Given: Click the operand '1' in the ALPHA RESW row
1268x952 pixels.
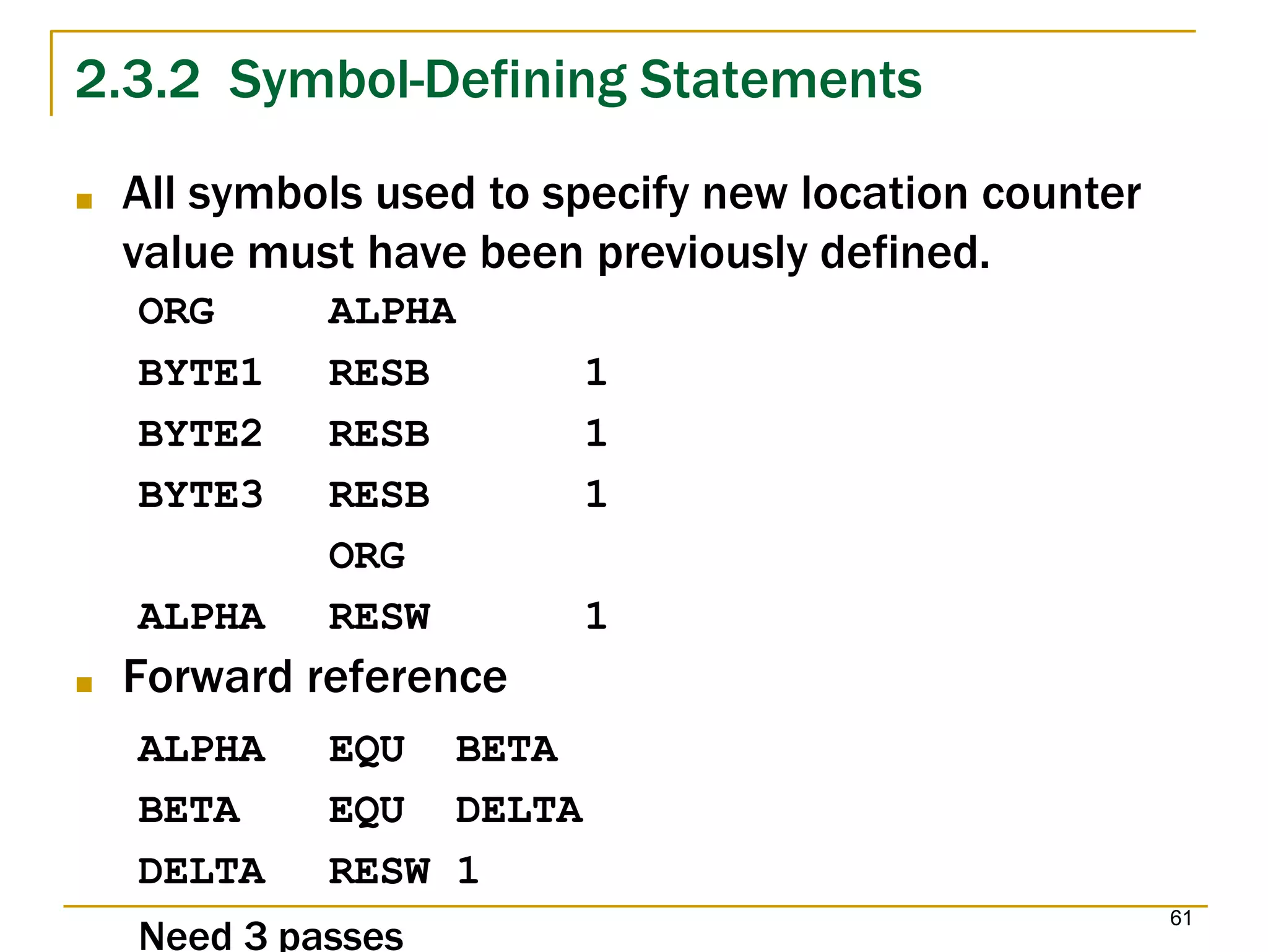Looking at the screenshot, I should point(596,616).
